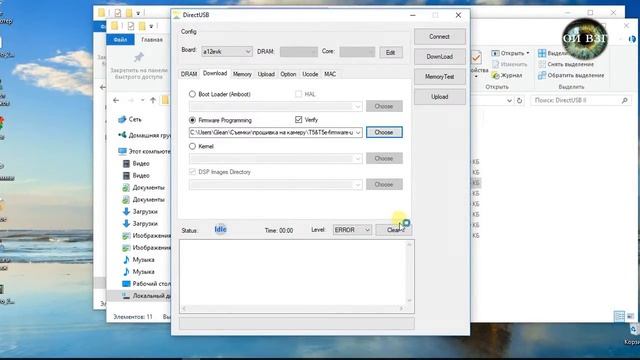Select the Firmware Programming radio button

[192, 120]
